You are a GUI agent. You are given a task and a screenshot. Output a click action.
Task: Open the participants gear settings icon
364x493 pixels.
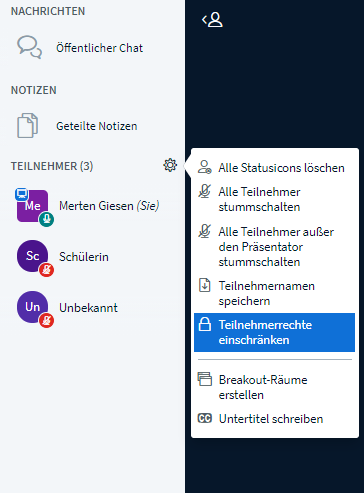click(170, 165)
